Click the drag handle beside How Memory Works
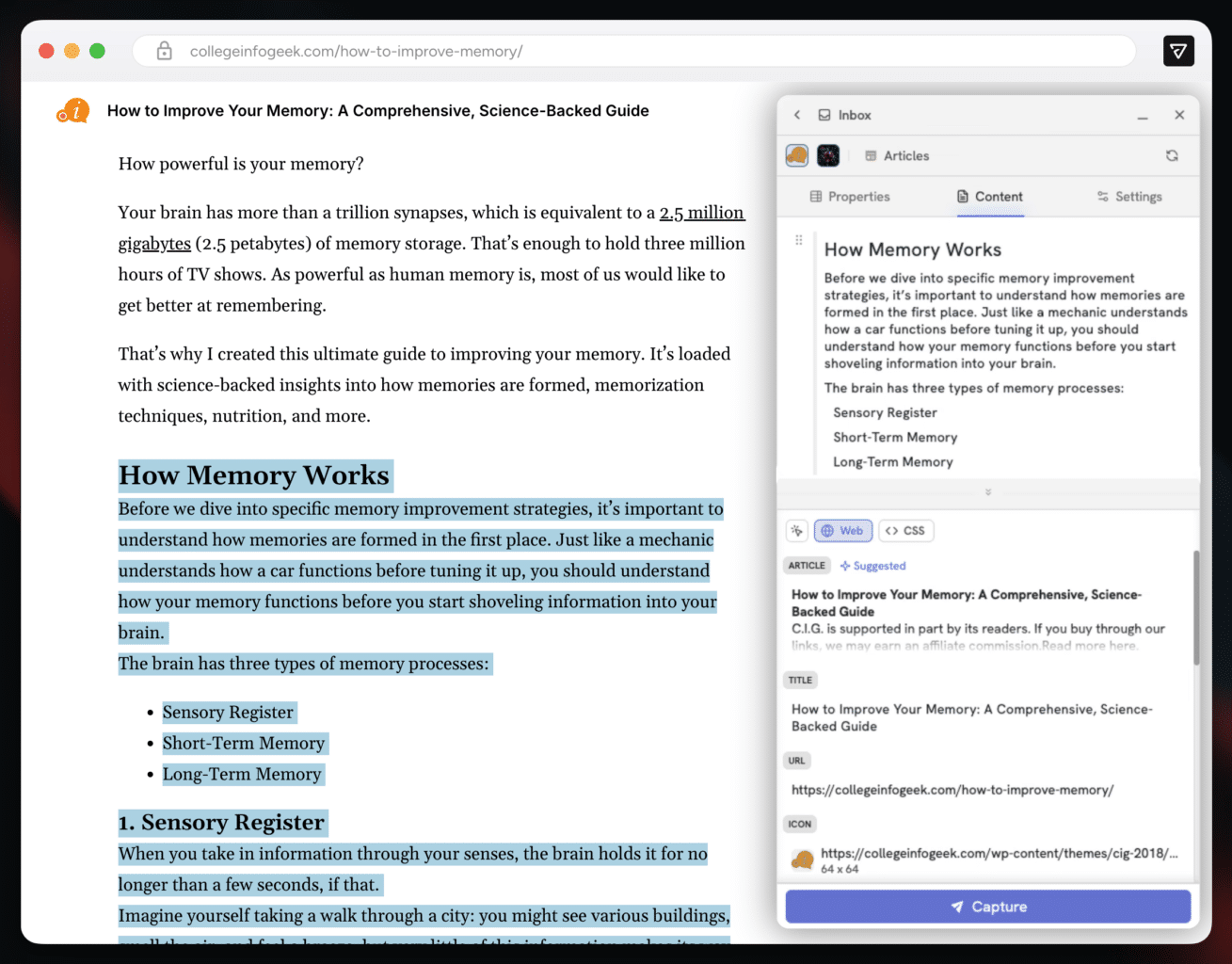Screen dimensions: 1232x964 [x=799, y=240]
